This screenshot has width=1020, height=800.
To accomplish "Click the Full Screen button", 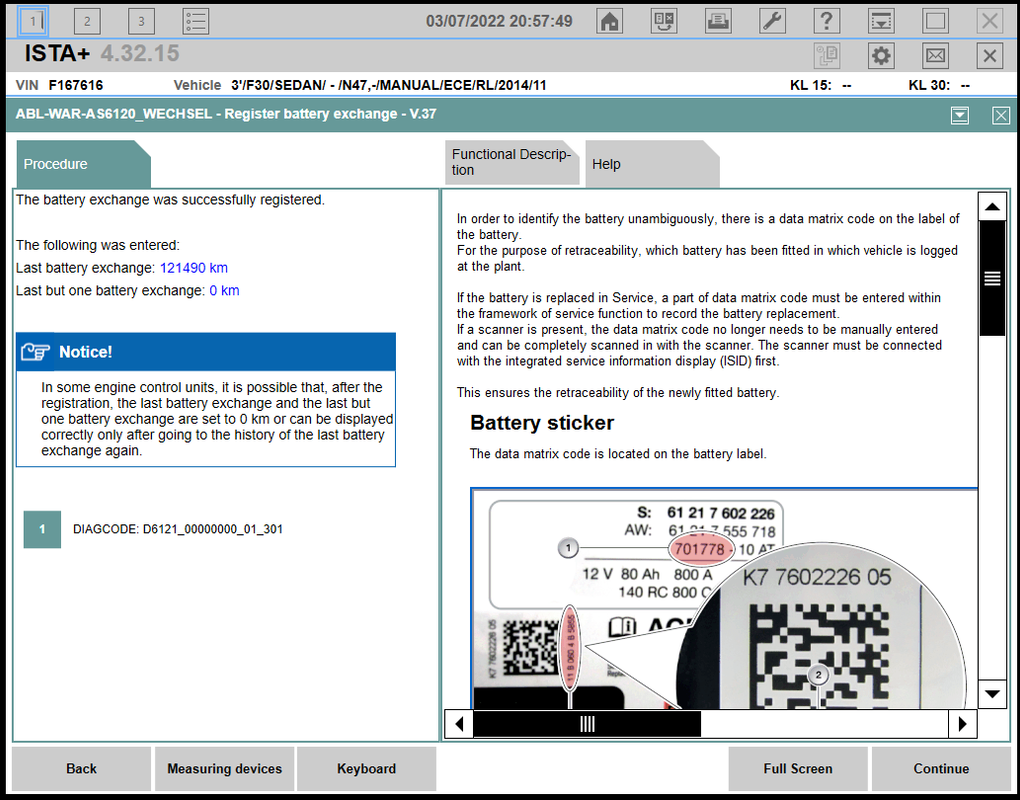I will coord(798,769).
